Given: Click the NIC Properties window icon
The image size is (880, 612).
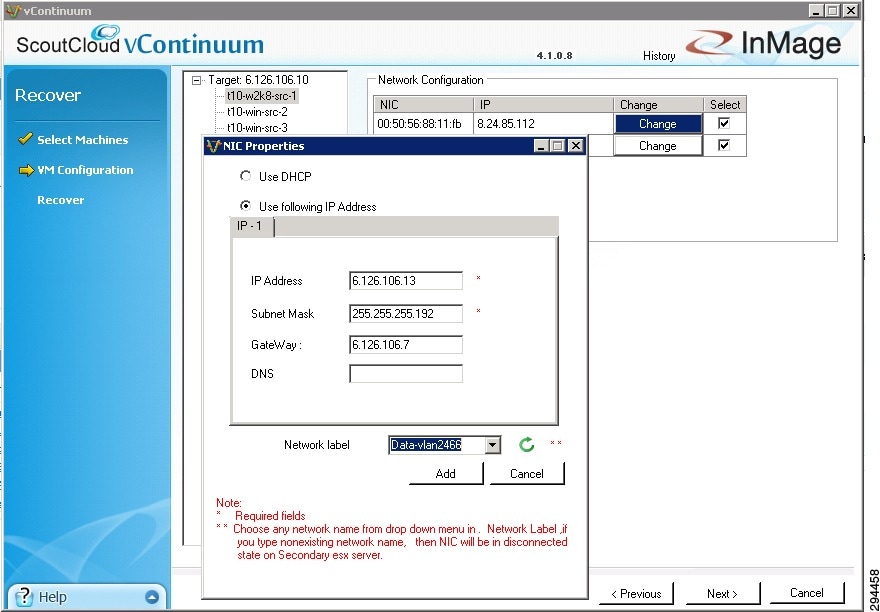Looking at the screenshot, I should coord(213,146).
